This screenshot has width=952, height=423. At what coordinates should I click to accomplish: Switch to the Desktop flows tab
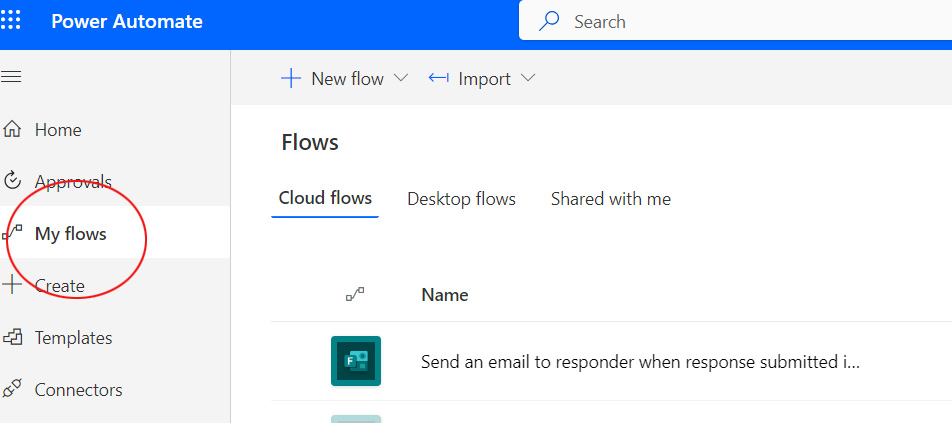tap(461, 199)
